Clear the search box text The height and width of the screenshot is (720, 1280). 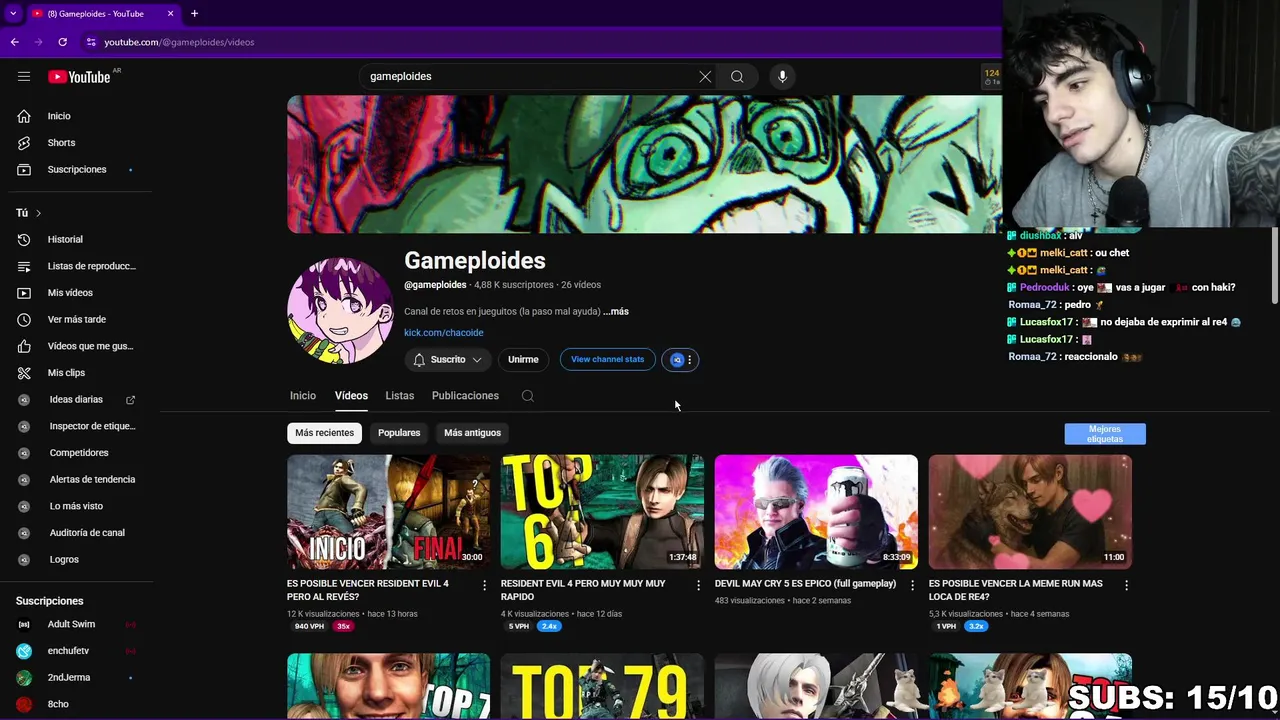[x=705, y=76]
